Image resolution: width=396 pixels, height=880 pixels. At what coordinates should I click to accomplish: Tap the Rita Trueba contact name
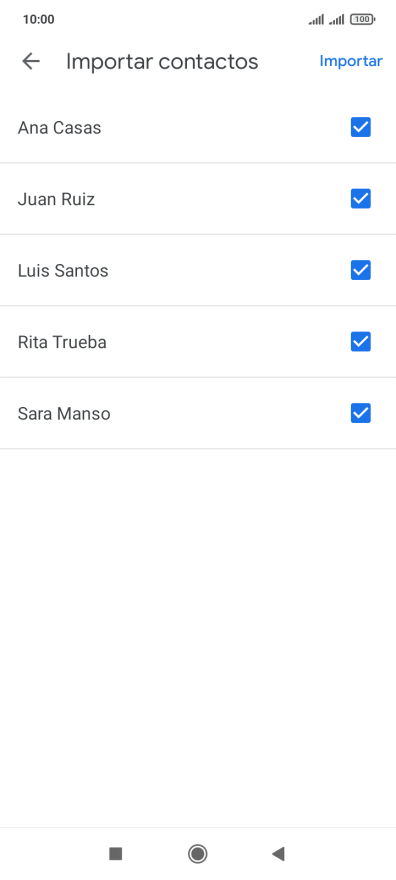point(62,342)
